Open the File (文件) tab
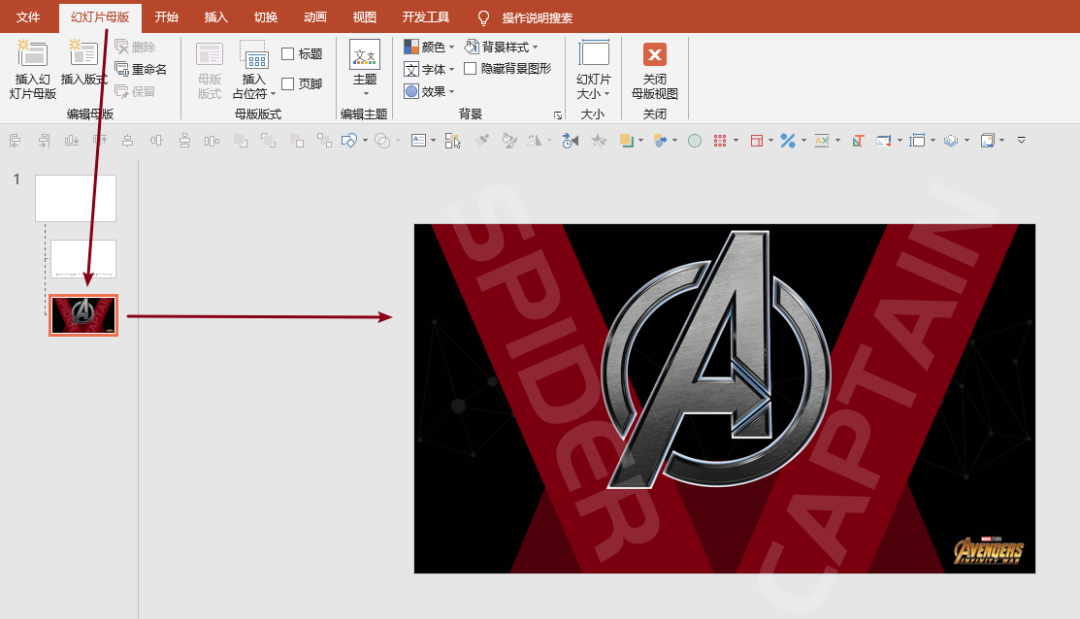1080x619 pixels. pyautogui.click(x=28, y=17)
